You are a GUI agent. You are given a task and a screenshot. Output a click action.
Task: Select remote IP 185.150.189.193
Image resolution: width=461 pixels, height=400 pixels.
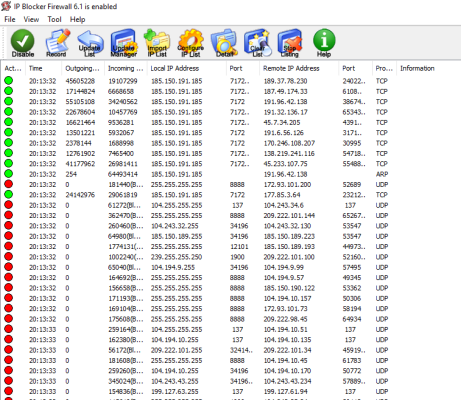pos(289,247)
